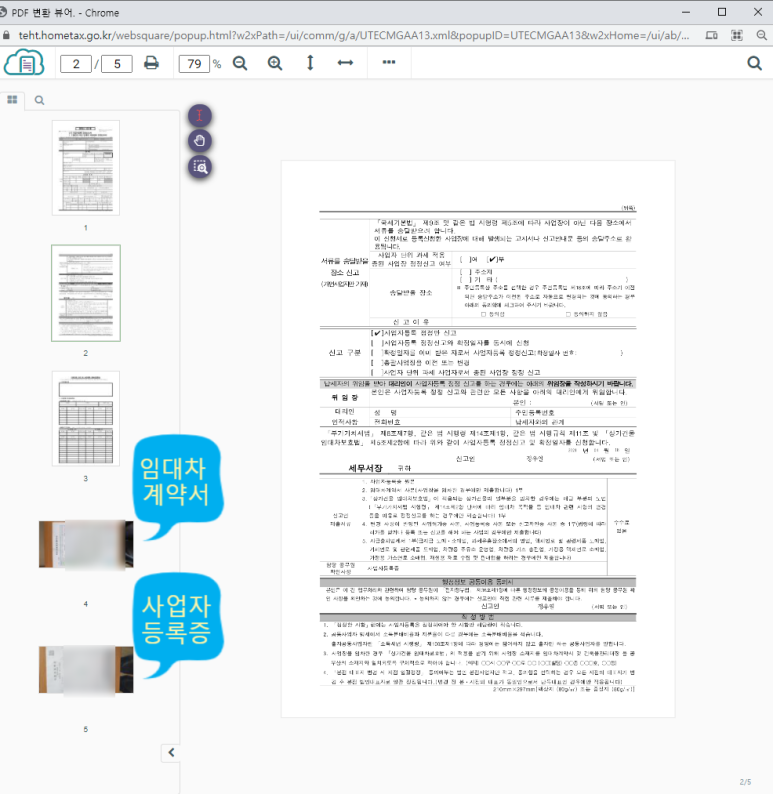The height and width of the screenshot is (794, 773).
Task: Fit page to height with vertical arrow
Action: pyautogui.click(x=310, y=63)
